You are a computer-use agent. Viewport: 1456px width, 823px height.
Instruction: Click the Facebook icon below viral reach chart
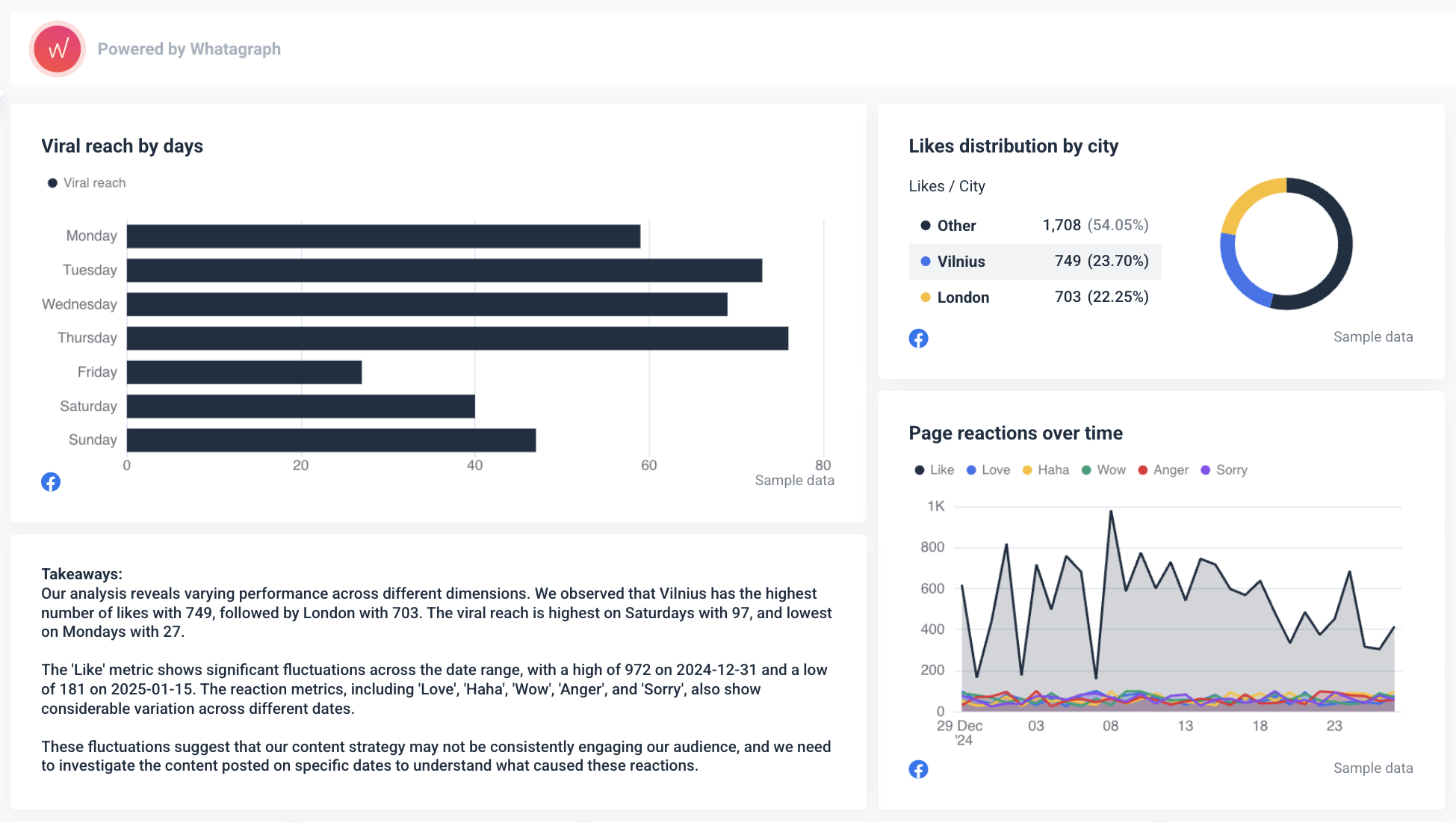pyautogui.click(x=51, y=481)
